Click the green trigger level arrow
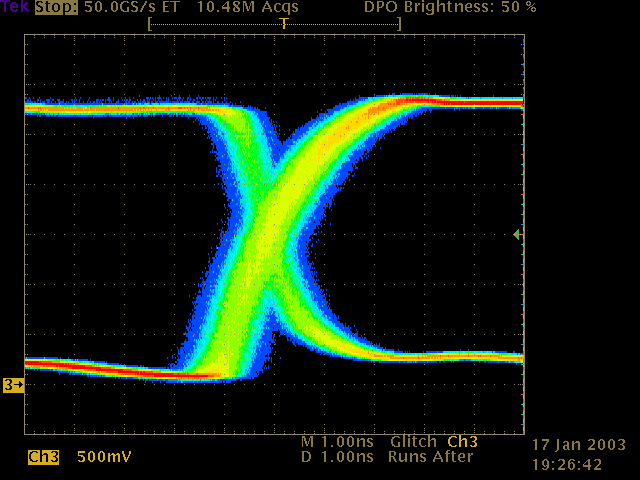Image resolution: width=640 pixels, height=480 pixels. click(x=516, y=234)
